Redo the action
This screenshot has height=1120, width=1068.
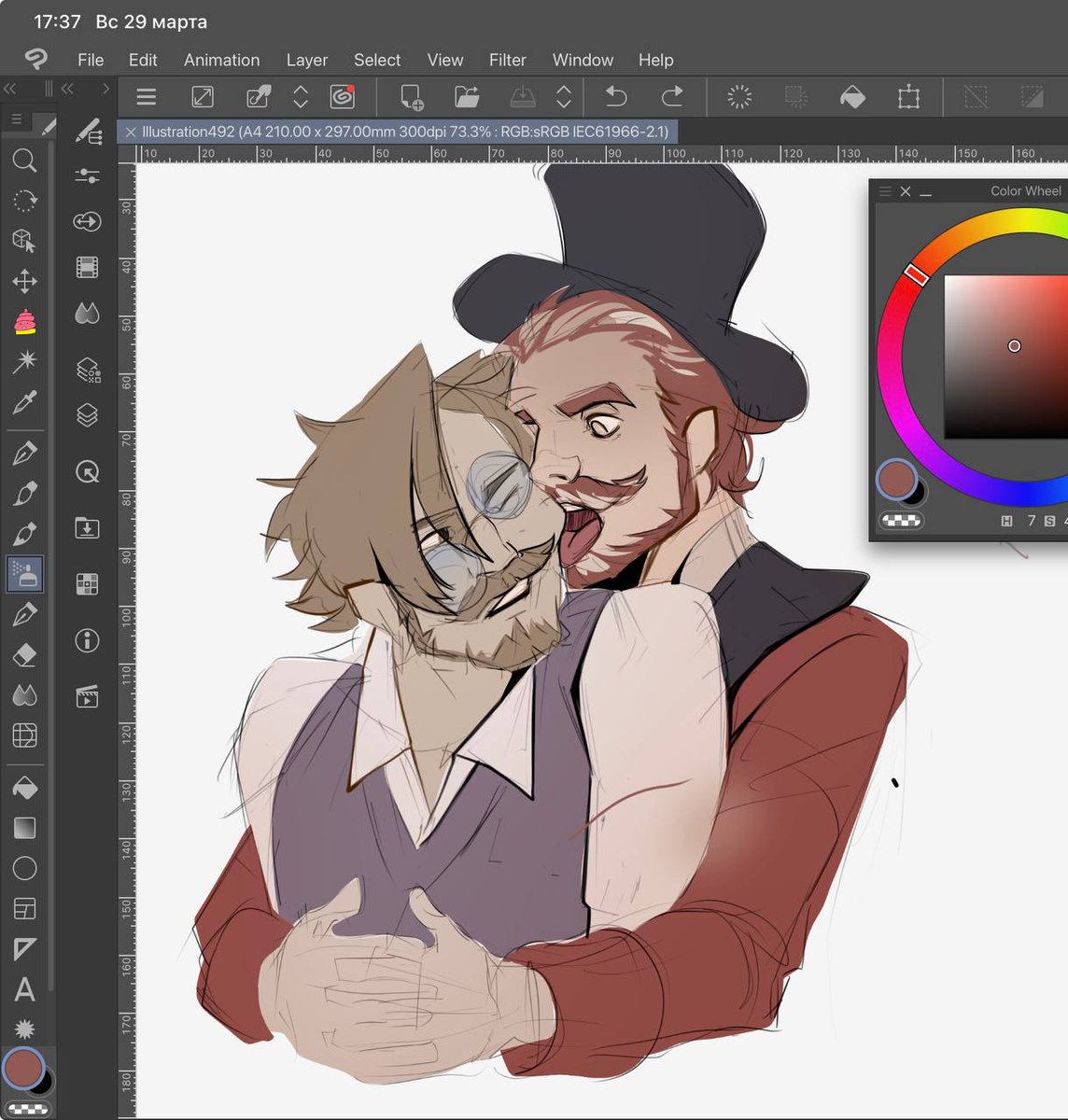672,96
